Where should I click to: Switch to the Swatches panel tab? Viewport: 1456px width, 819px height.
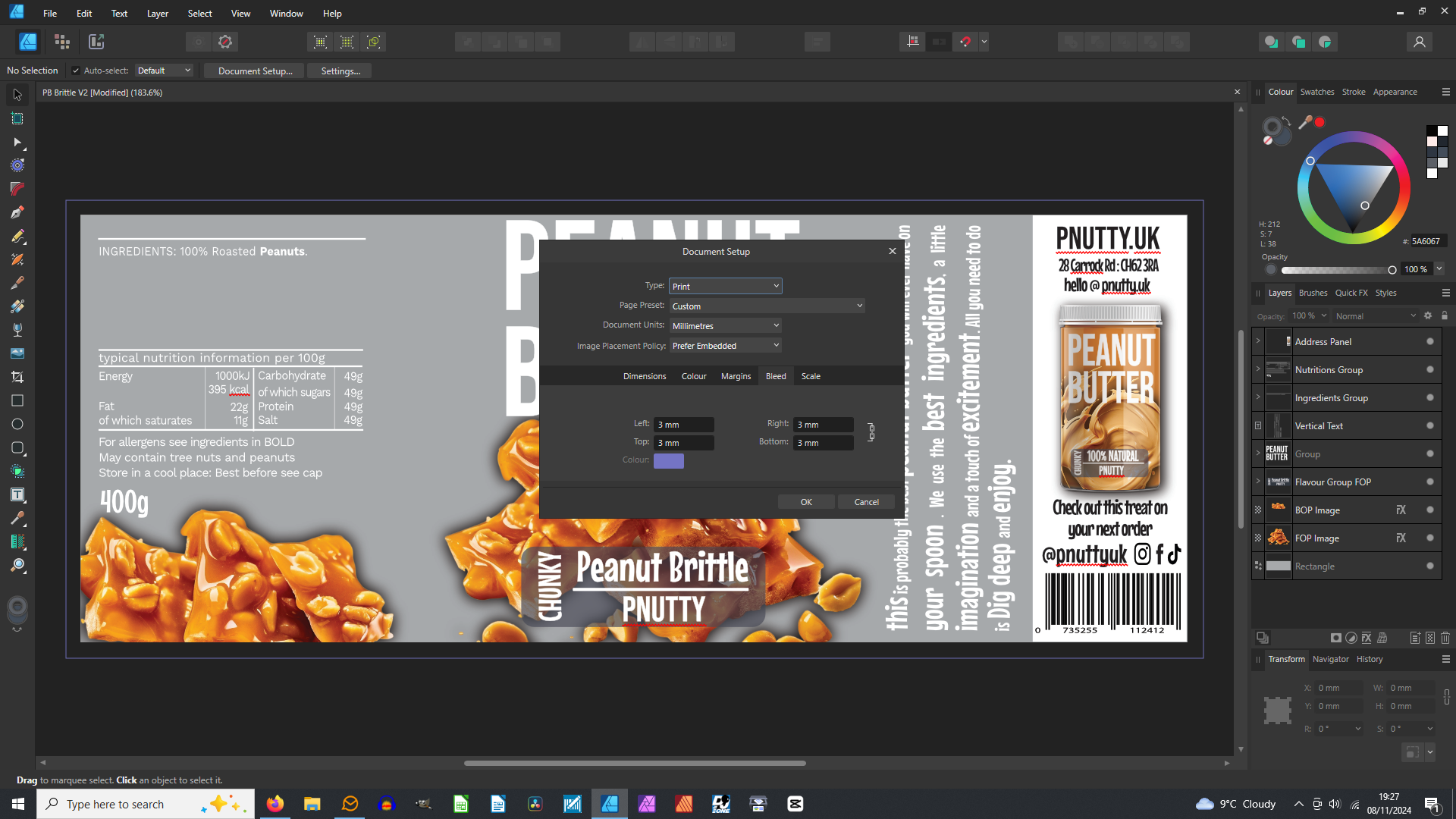(x=1317, y=92)
